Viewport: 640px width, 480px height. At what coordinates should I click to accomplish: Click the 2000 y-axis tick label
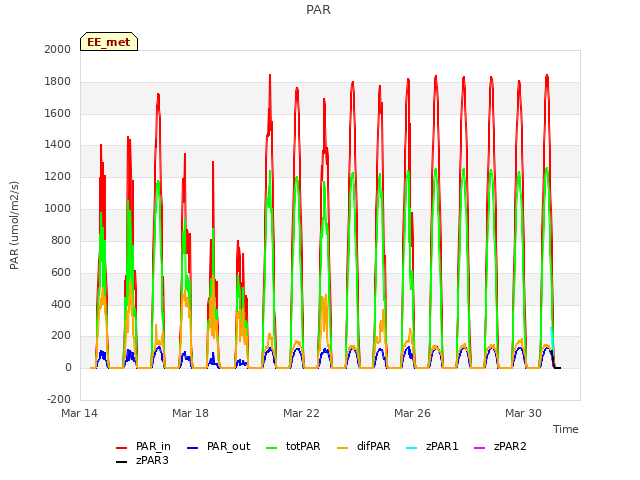tap(58, 49)
